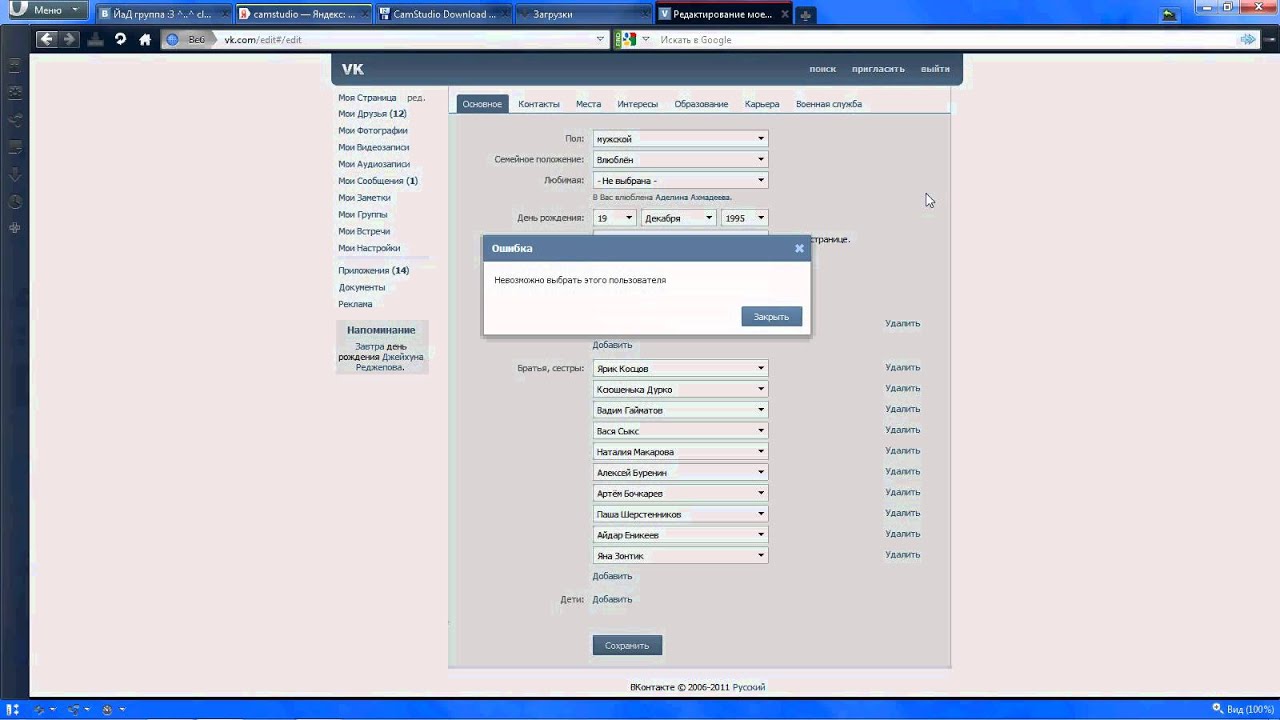This screenshot has height=720, width=1280.
Task: Open the Образование profile tab
Action: click(701, 104)
